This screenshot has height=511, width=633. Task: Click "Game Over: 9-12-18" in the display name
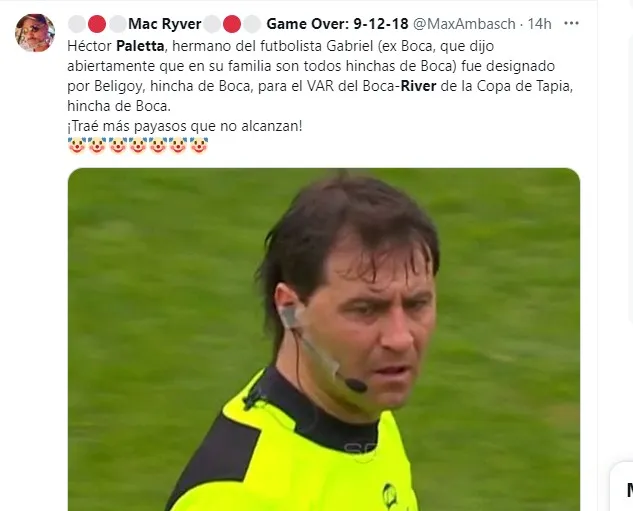pyautogui.click(x=337, y=24)
